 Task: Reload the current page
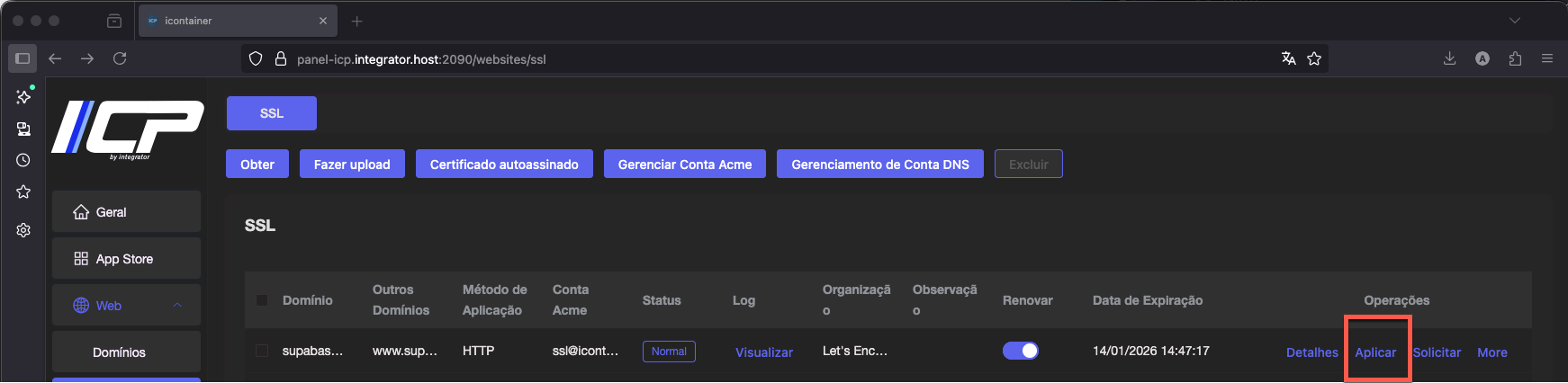tap(120, 58)
